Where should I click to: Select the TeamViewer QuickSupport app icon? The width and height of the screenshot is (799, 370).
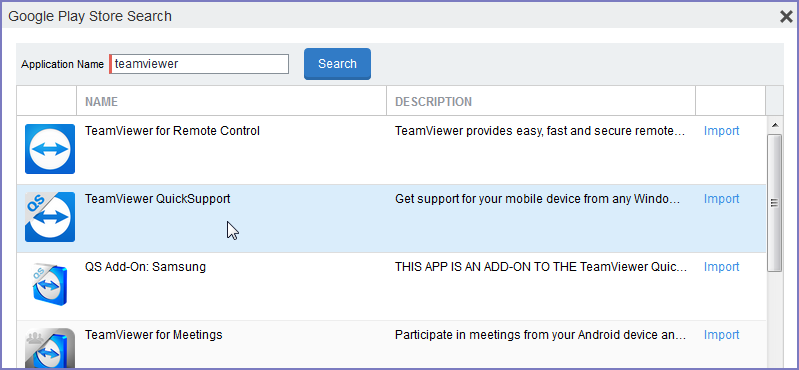click(x=50, y=217)
